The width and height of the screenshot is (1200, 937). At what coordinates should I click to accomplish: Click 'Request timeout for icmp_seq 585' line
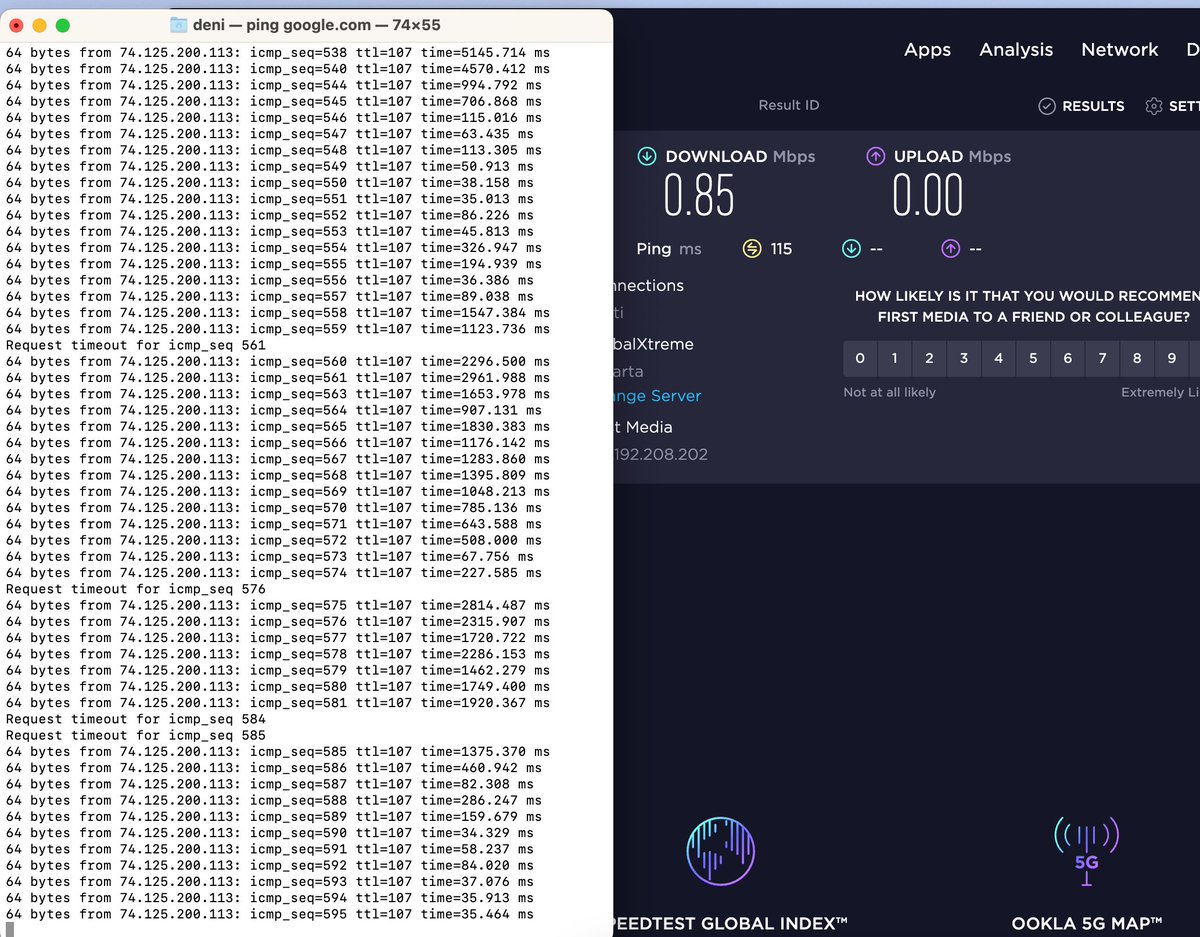click(136, 735)
